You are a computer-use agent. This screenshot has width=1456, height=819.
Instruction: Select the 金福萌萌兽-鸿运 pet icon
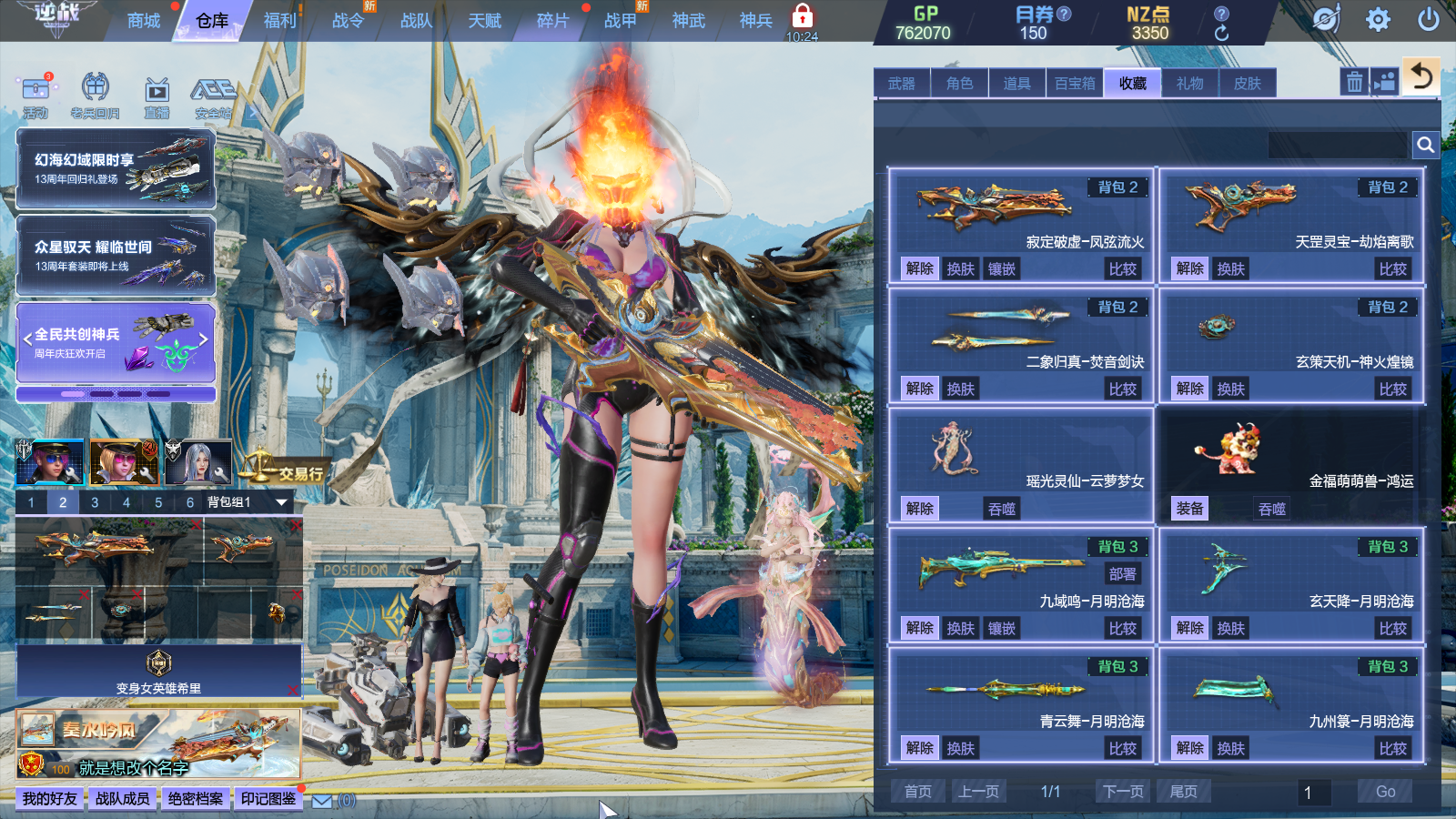1229,450
